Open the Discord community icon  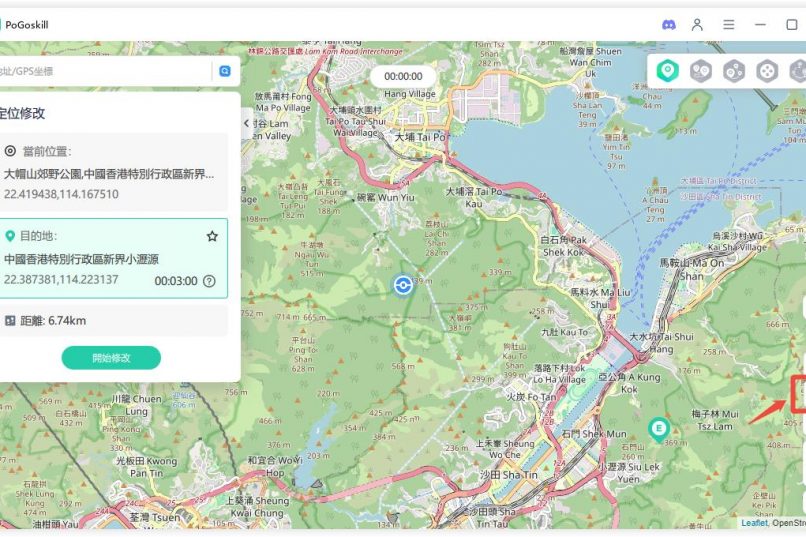(x=669, y=24)
